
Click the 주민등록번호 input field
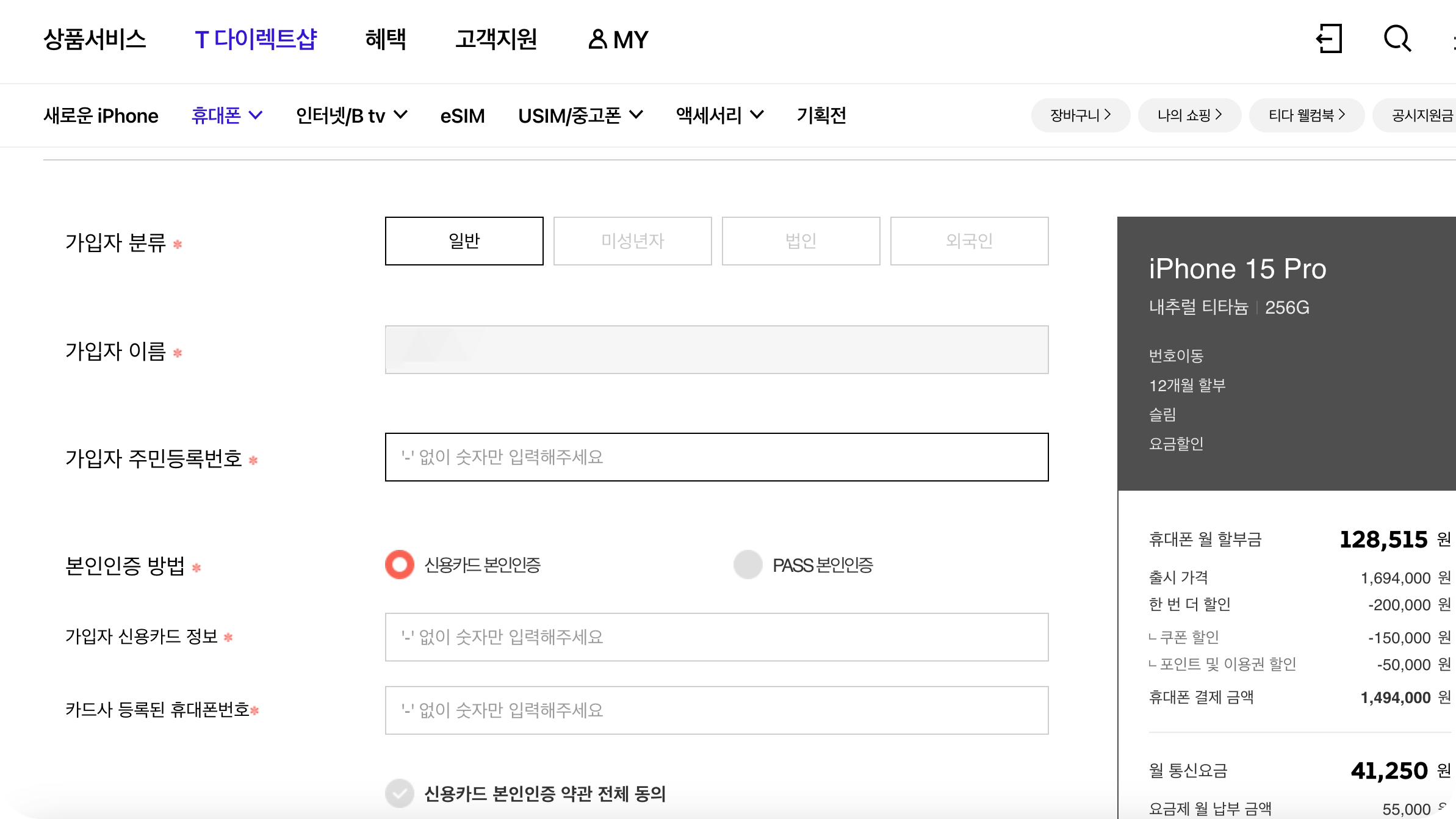click(x=717, y=457)
